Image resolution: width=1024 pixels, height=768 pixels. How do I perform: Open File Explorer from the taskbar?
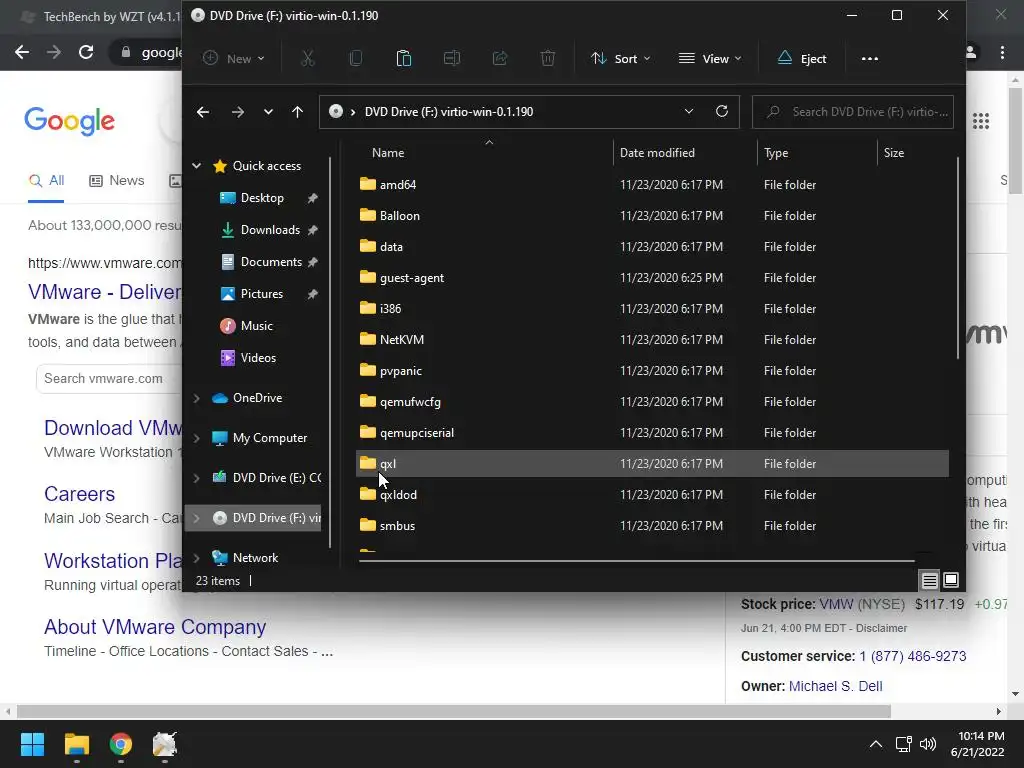(76, 744)
